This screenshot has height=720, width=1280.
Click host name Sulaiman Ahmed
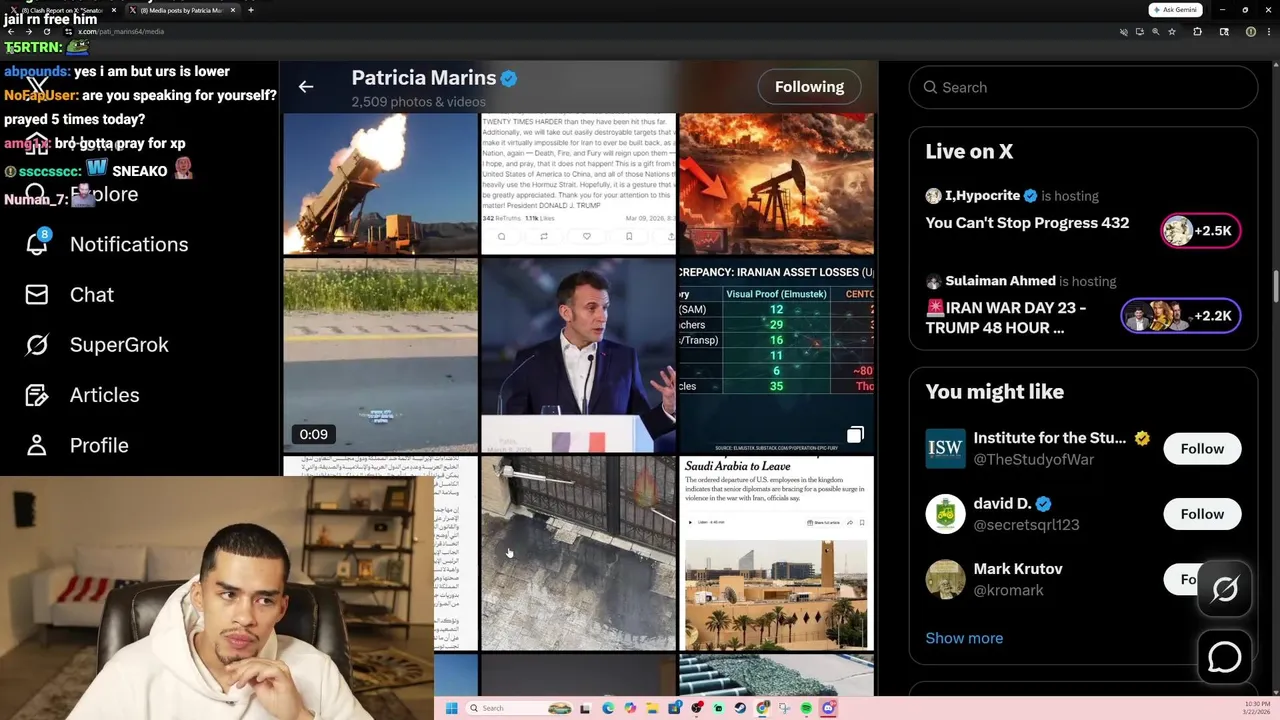click(x=1000, y=281)
